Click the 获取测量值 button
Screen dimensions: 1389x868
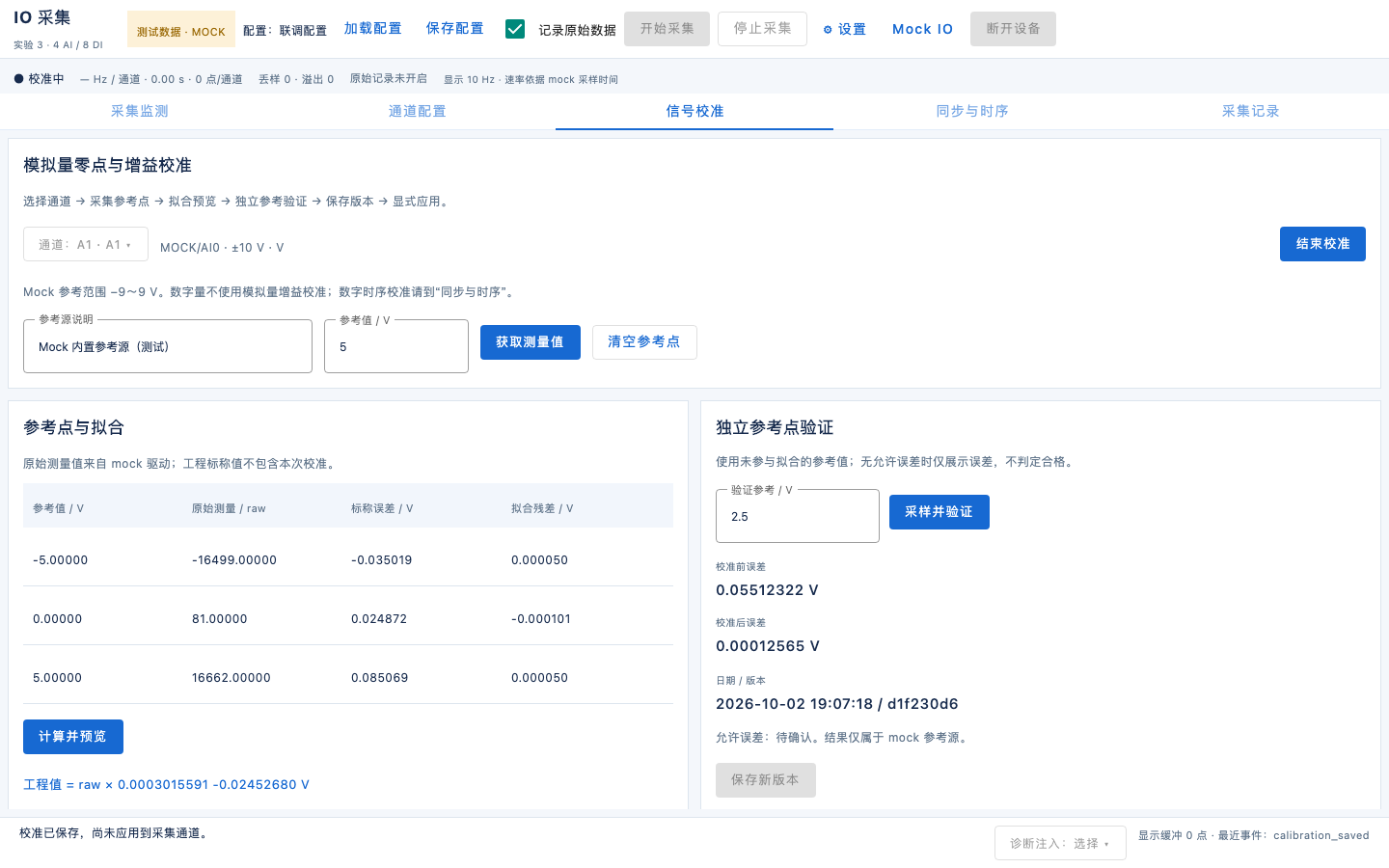(531, 342)
